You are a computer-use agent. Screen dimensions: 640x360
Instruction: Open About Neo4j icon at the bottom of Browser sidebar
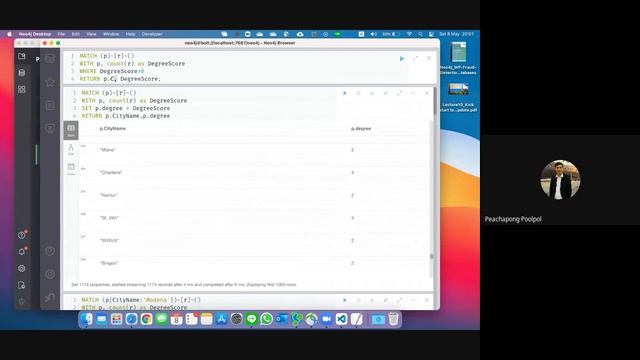pyautogui.click(x=50, y=297)
